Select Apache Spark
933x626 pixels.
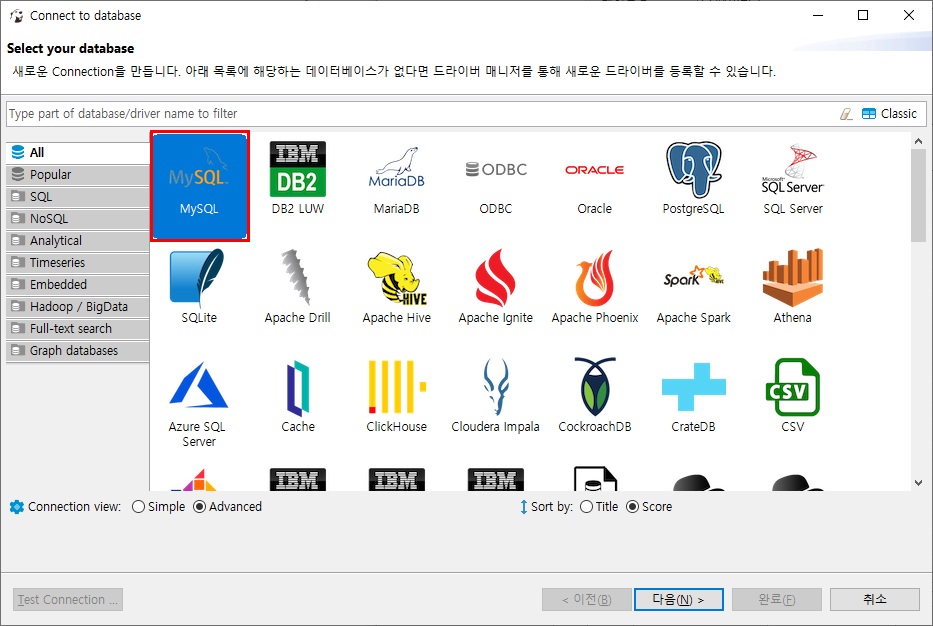click(x=693, y=293)
